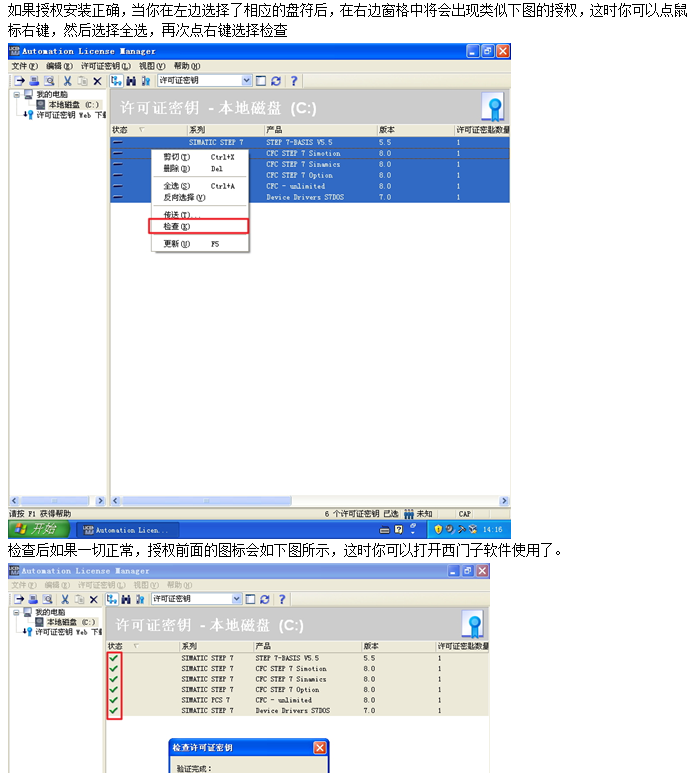Screen dimensions: 697x773
Task: Click the binoculars find icon in the window with green checkmarks
Action: tap(126, 599)
